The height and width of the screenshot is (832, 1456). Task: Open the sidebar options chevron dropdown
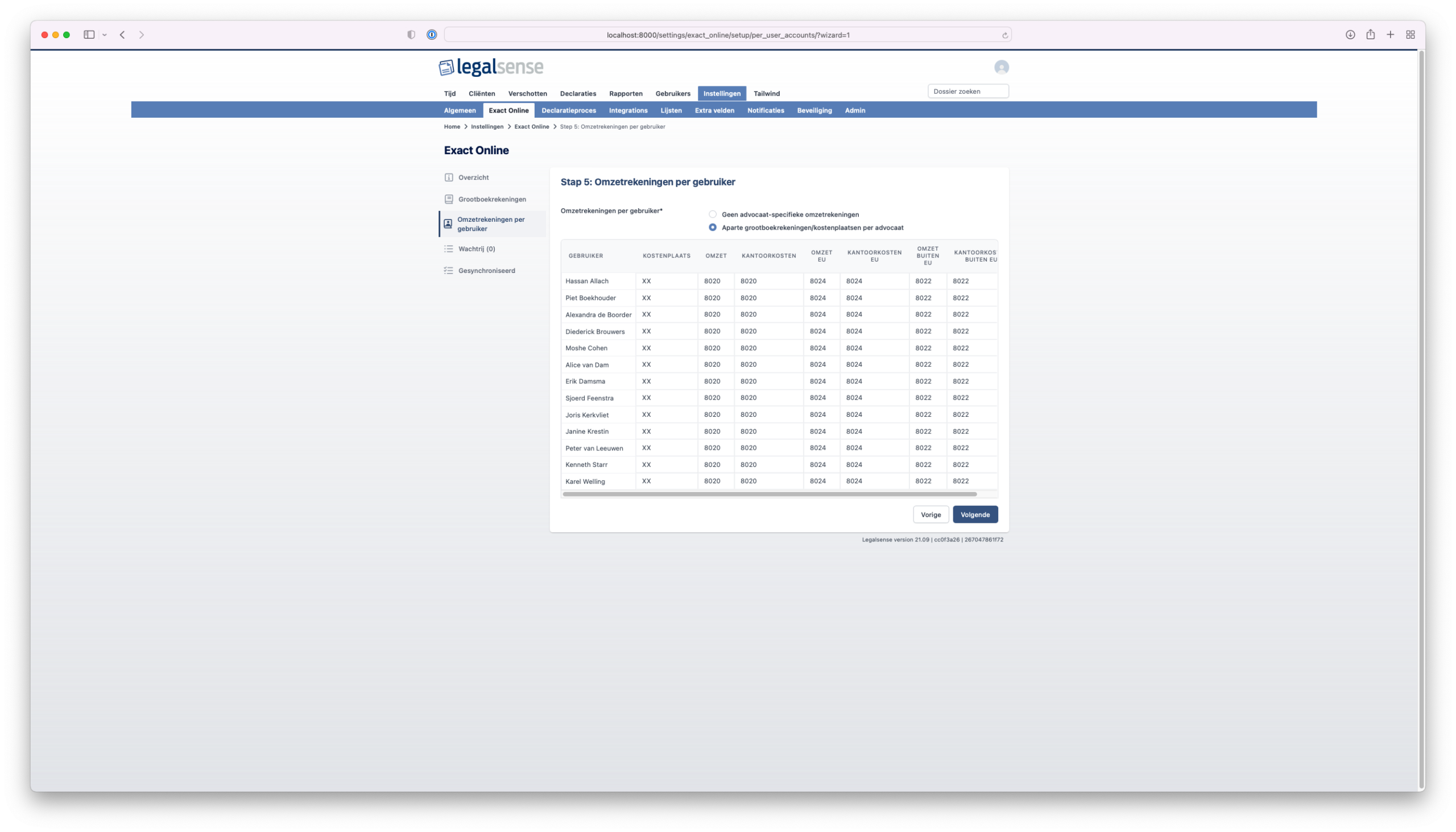[x=104, y=34]
